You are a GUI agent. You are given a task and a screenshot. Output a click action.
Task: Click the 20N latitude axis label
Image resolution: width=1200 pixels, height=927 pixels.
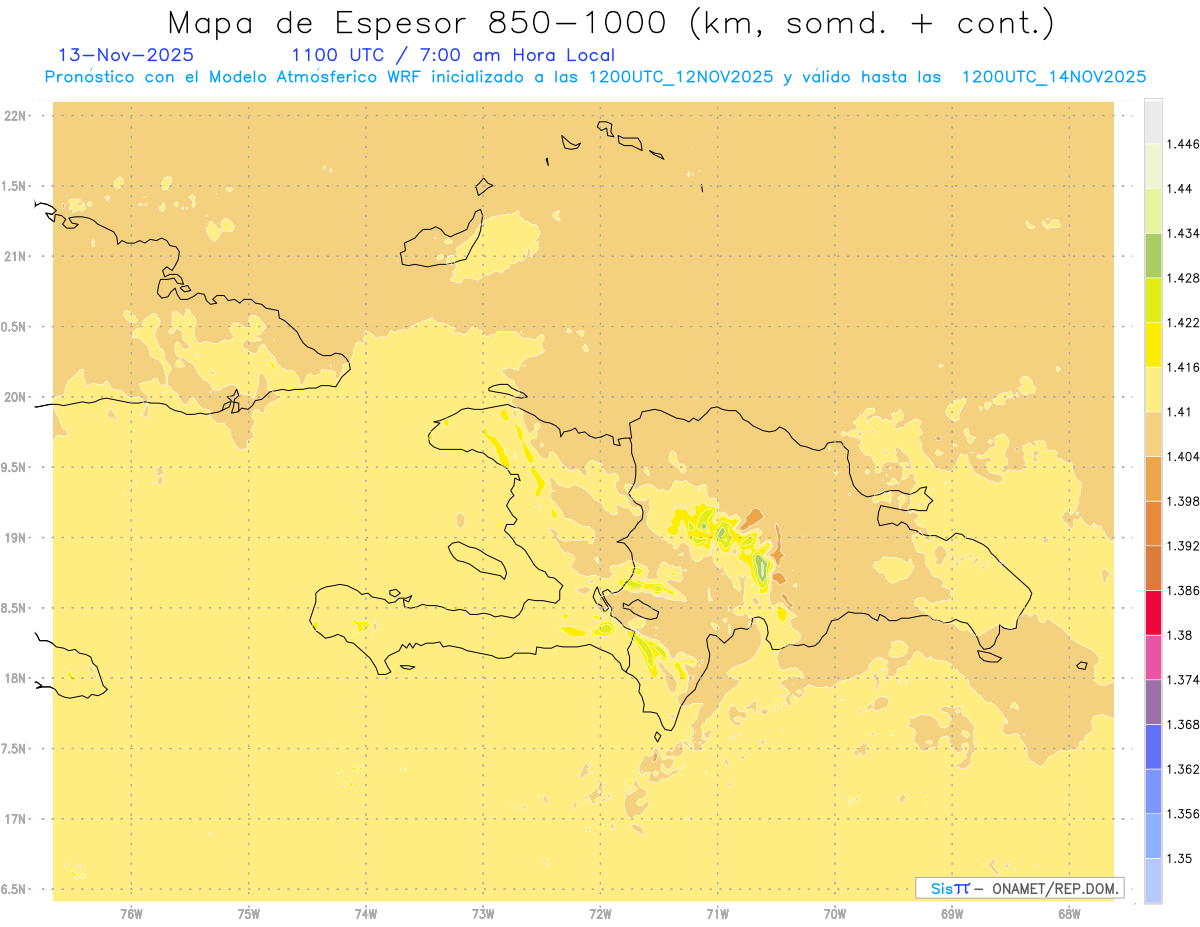pos(17,397)
